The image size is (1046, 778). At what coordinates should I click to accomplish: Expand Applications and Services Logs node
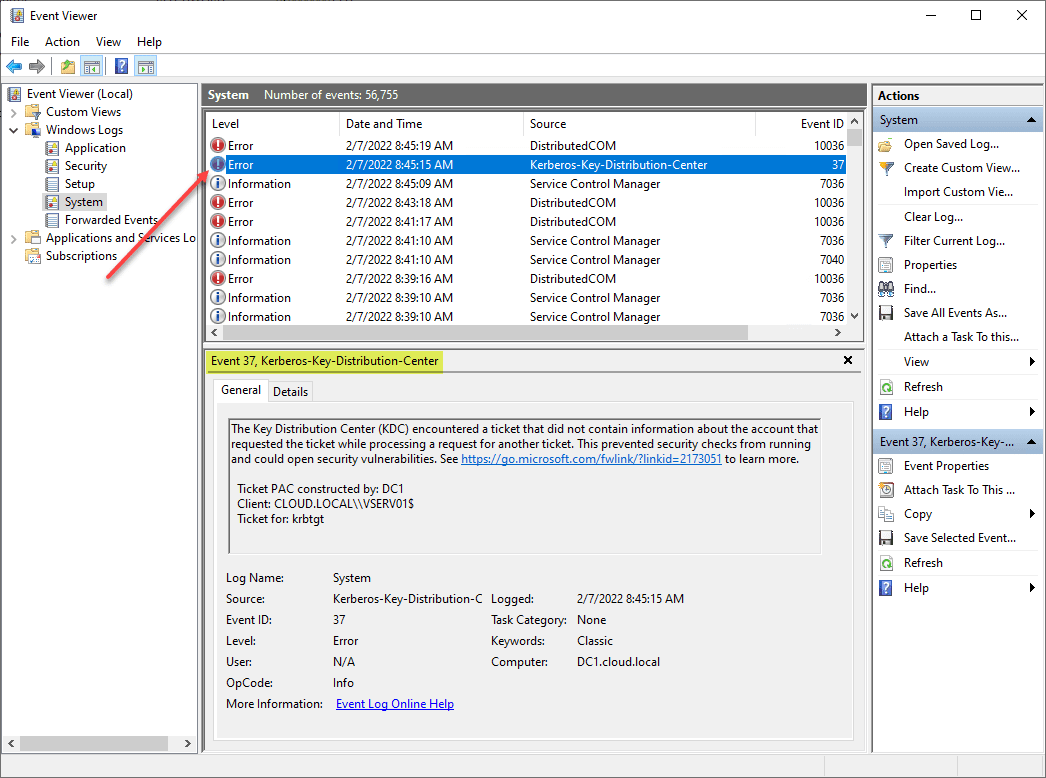(x=14, y=238)
